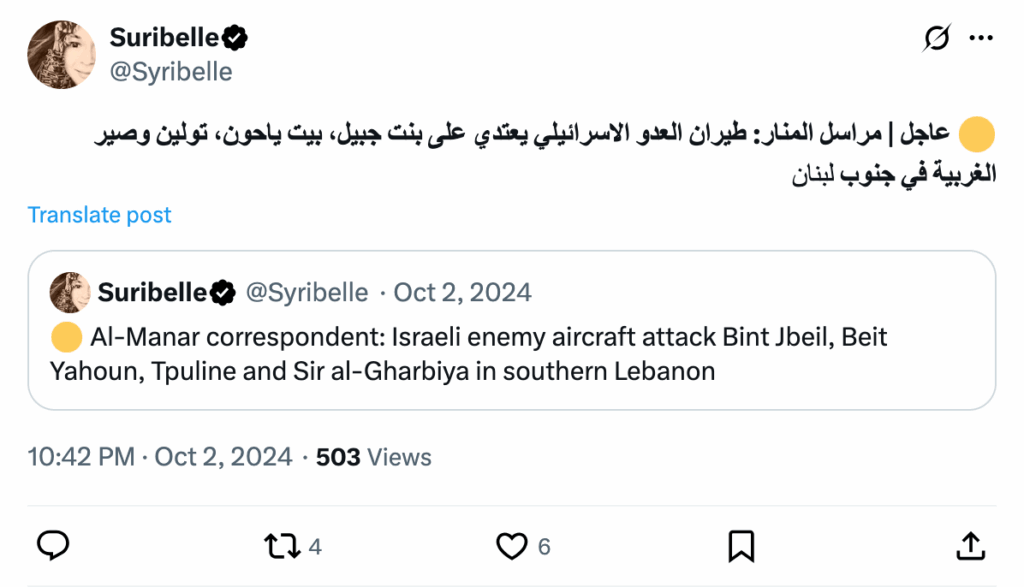Repost this tweet using the retweet icon

[x=279, y=545]
